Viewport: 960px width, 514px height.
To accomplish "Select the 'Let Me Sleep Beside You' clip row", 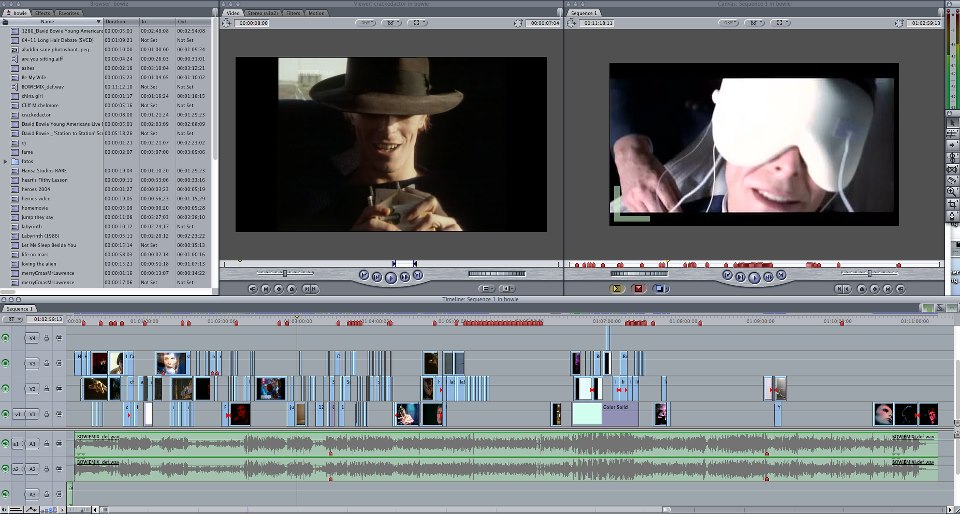I will tap(106, 245).
